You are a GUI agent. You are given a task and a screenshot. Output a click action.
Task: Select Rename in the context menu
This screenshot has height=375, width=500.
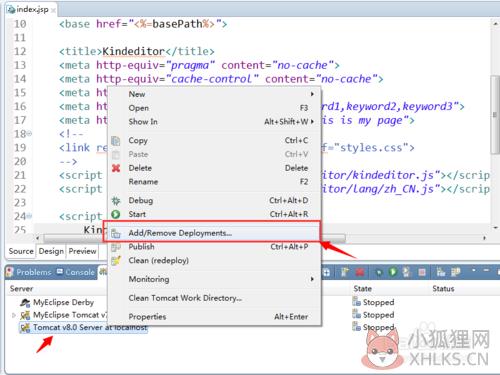click(214, 182)
